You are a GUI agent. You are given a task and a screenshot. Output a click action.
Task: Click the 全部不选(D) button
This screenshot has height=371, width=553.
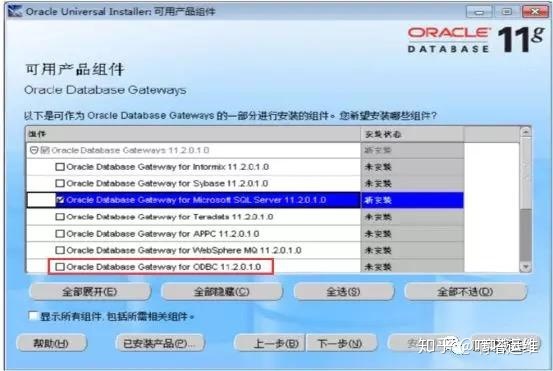pyautogui.click(x=465, y=292)
